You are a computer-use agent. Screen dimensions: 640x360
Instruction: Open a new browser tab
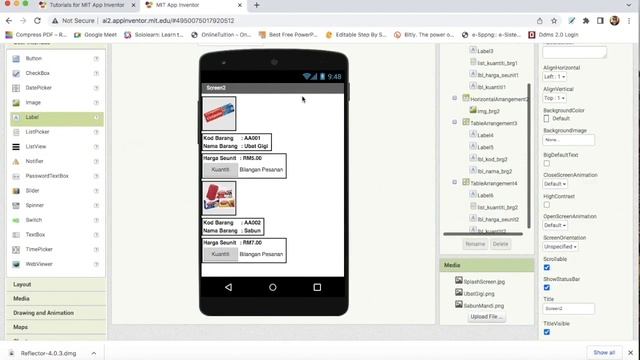point(256,5)
